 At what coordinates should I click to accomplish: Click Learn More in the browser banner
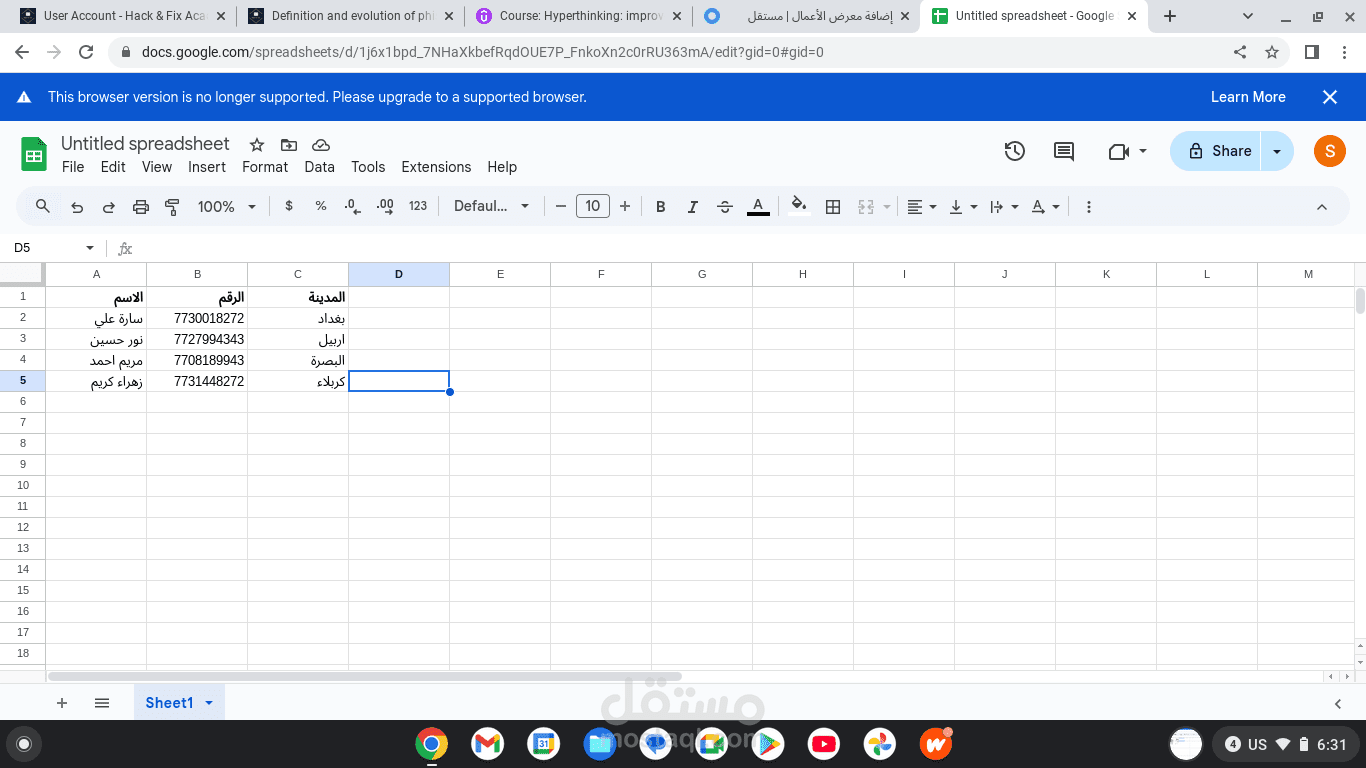click(1248, 97)
